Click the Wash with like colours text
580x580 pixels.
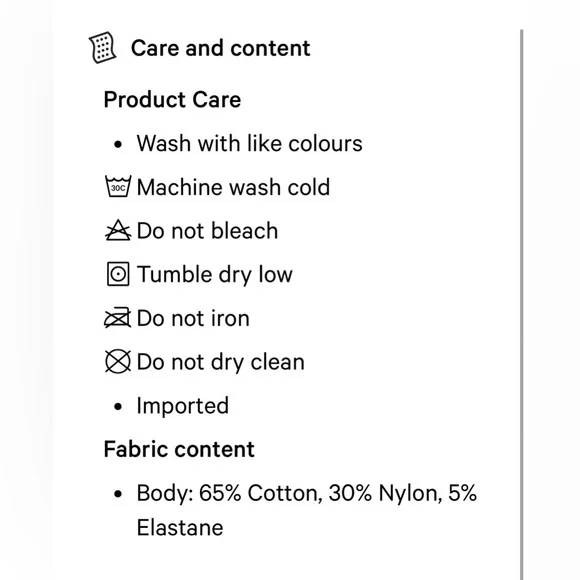coord(250,143)
